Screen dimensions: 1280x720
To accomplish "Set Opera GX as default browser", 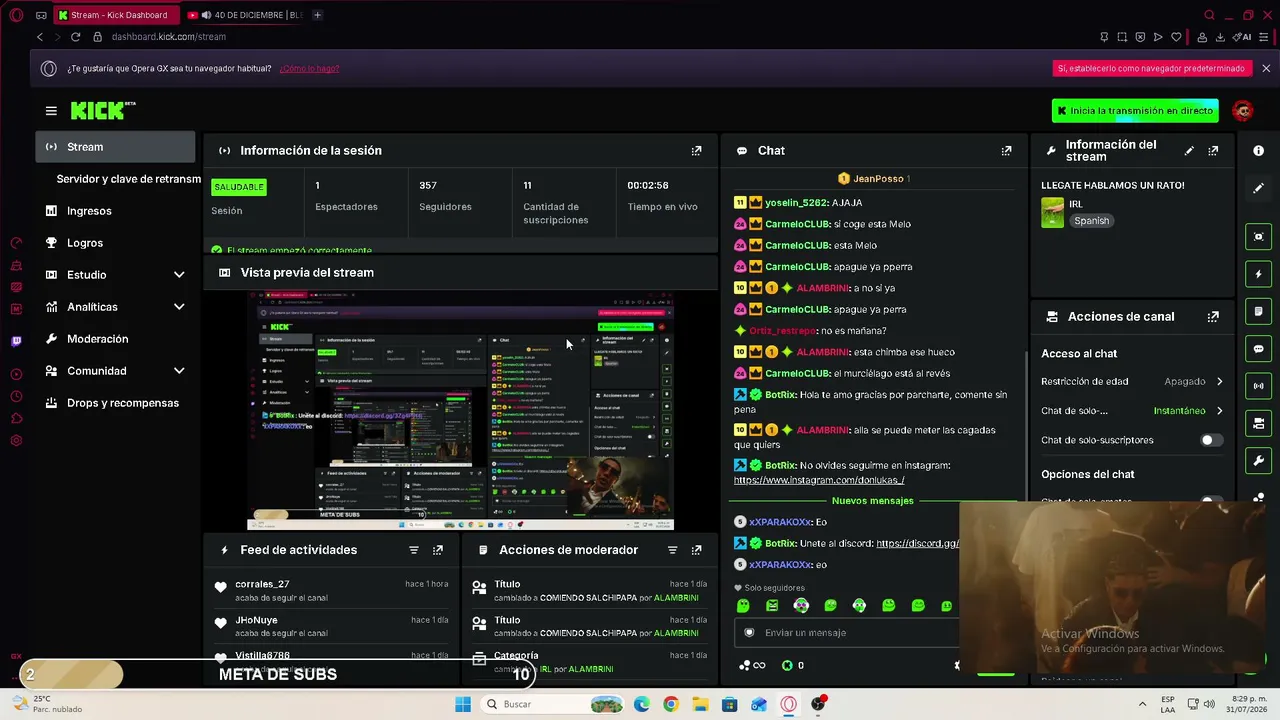I will (1151, 69).
